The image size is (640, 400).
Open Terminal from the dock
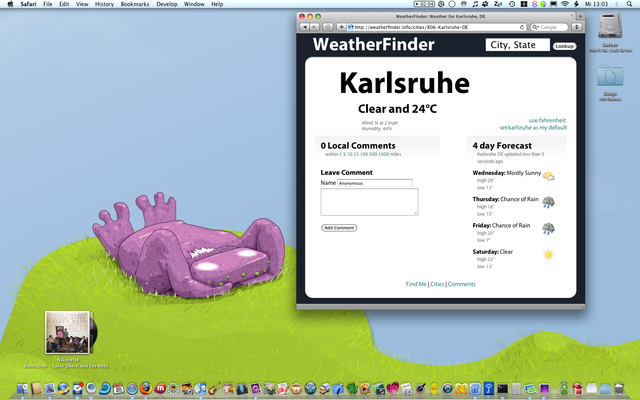[x=502, y=389]
